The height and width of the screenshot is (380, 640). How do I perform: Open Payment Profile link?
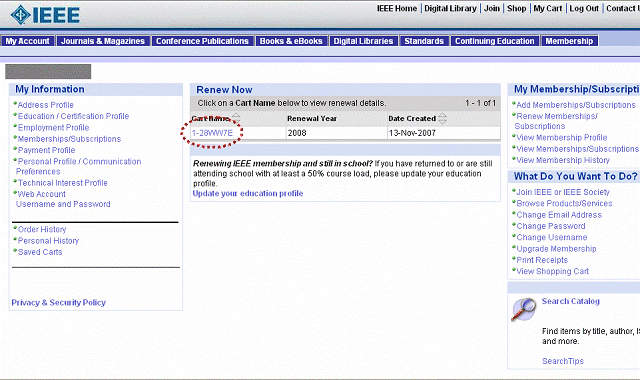46,150
